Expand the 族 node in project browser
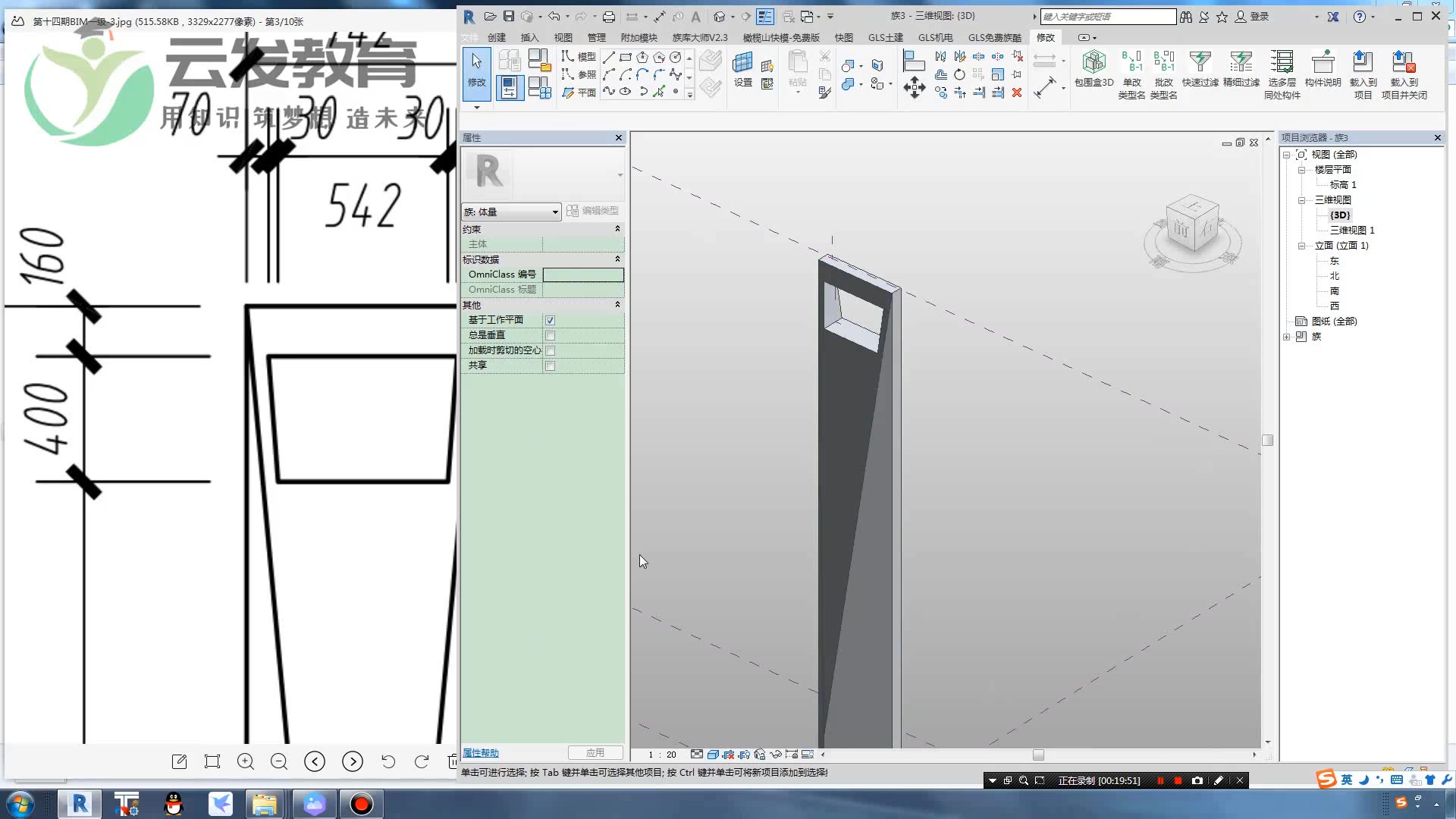The height and width of the screenshot is (819, 1456). coord(1287,337)
